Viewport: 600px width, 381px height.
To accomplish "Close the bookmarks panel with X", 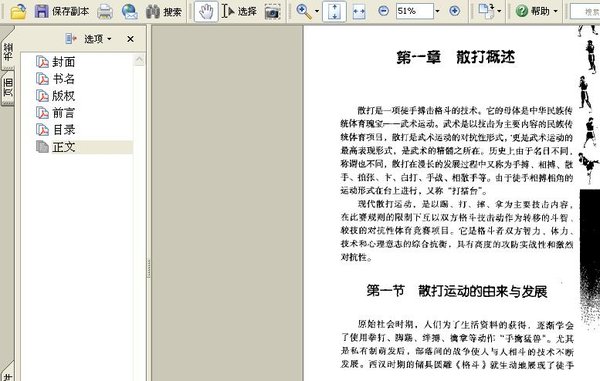I will [130, 39].
